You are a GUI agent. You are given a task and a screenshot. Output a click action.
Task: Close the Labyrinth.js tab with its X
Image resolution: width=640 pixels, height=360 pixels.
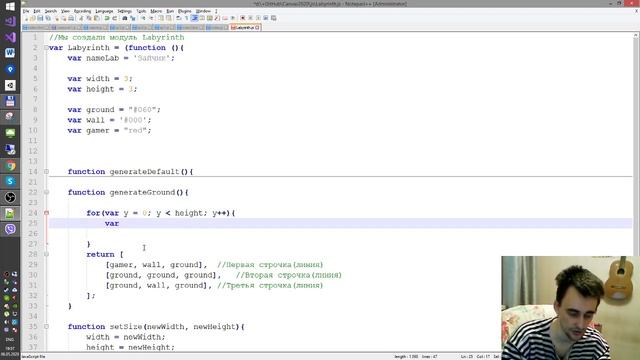258,28
